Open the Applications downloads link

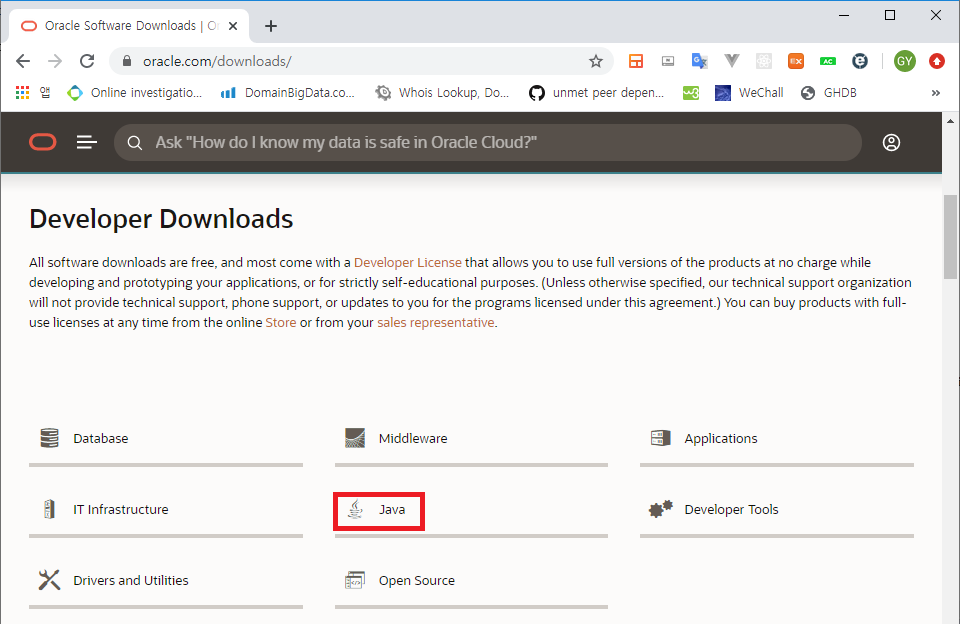(x=721, y=438)
